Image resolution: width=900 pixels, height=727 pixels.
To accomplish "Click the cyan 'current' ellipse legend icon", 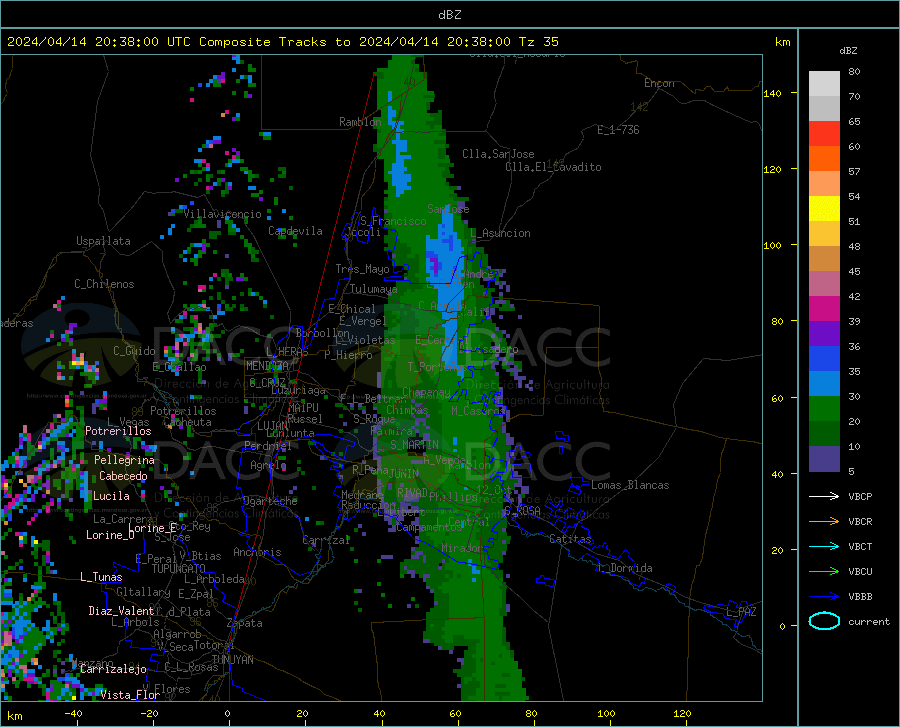I will [824, 621].
